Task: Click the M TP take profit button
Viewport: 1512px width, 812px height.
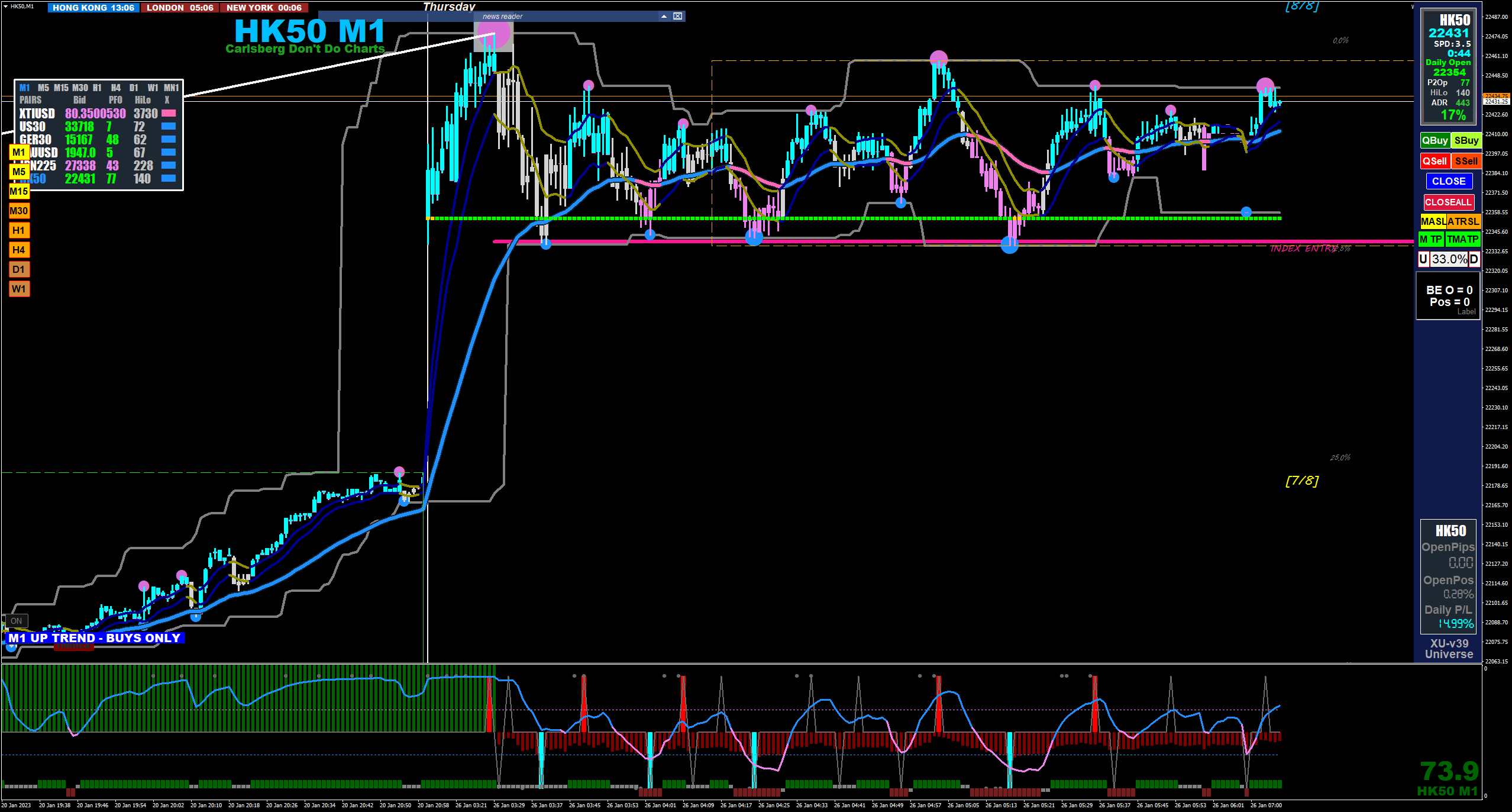Action: [1431, 240]
